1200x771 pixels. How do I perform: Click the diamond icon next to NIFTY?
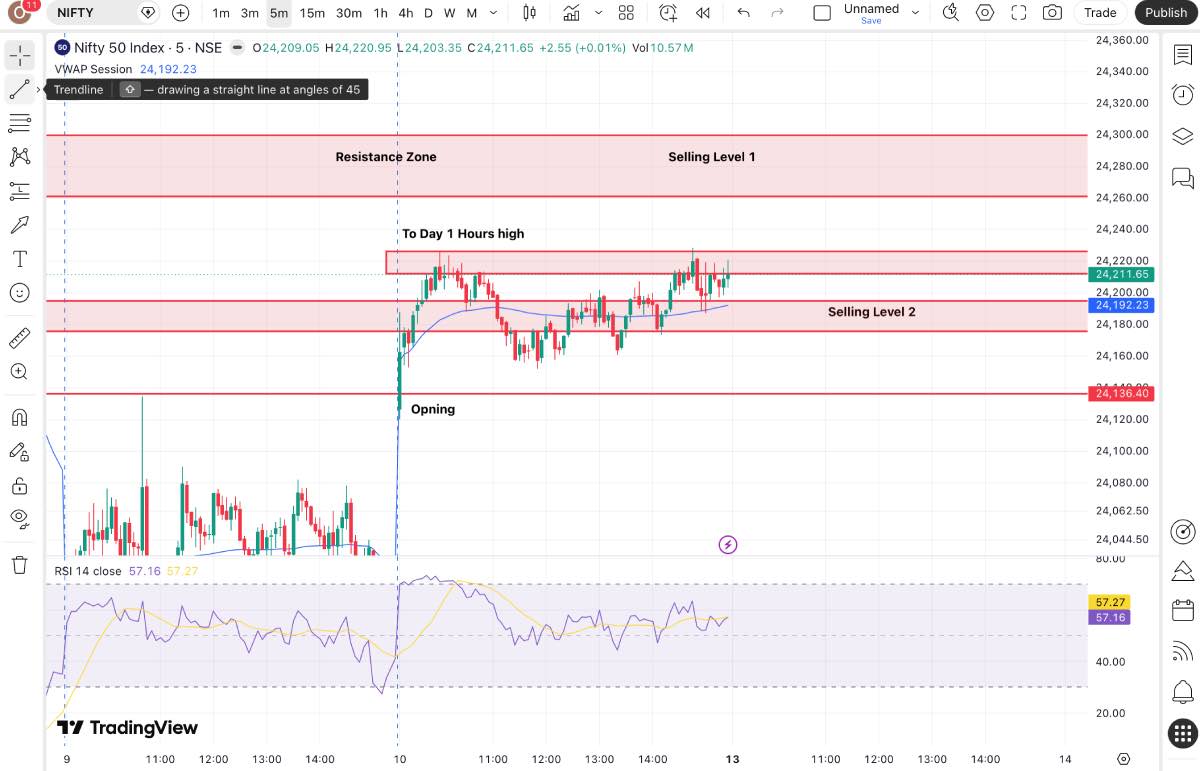pyautogui.click(x=148, y=13)
